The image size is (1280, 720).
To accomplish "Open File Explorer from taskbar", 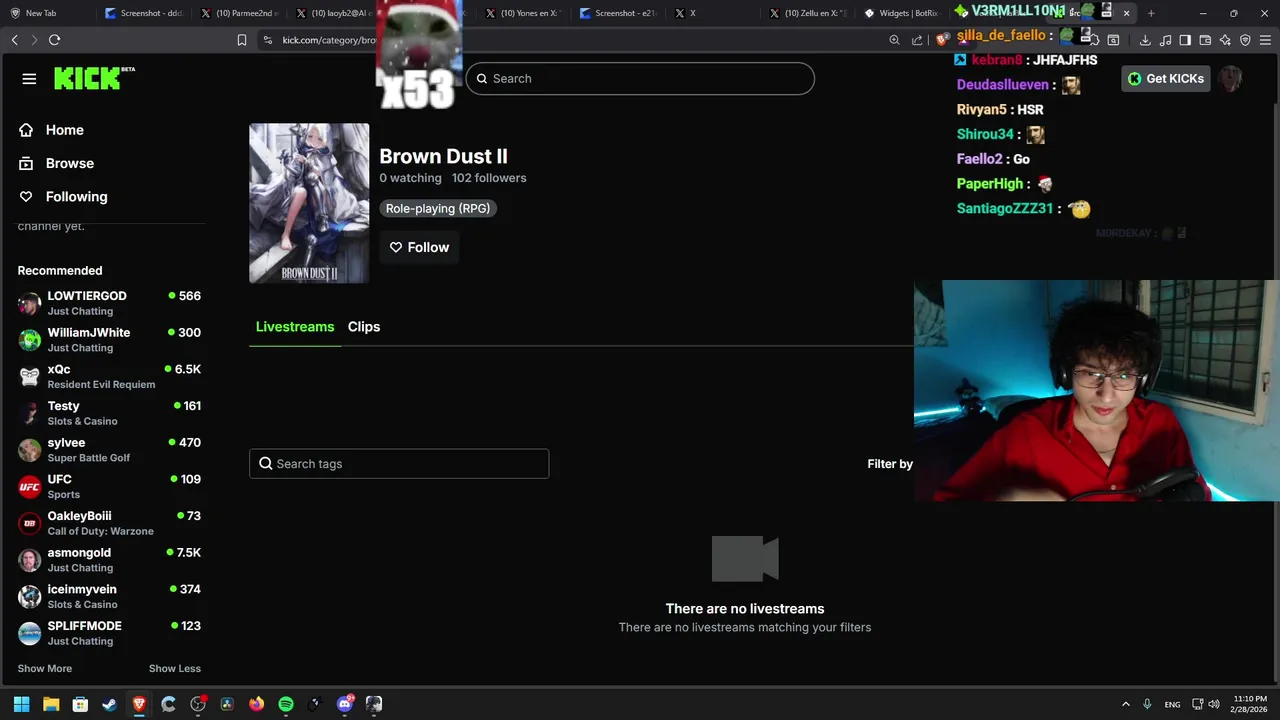I will click(51, 704).
